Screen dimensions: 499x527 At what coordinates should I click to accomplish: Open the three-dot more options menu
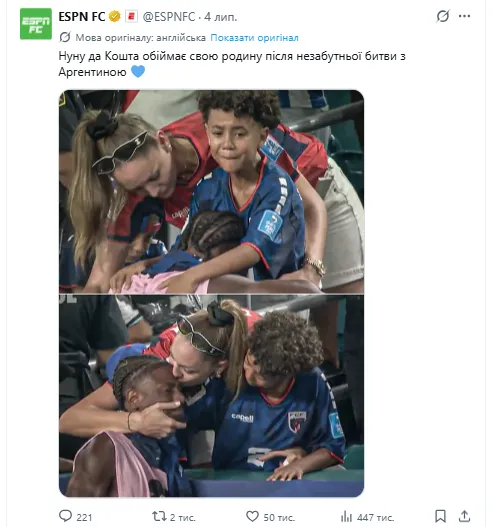coord(464,16)
